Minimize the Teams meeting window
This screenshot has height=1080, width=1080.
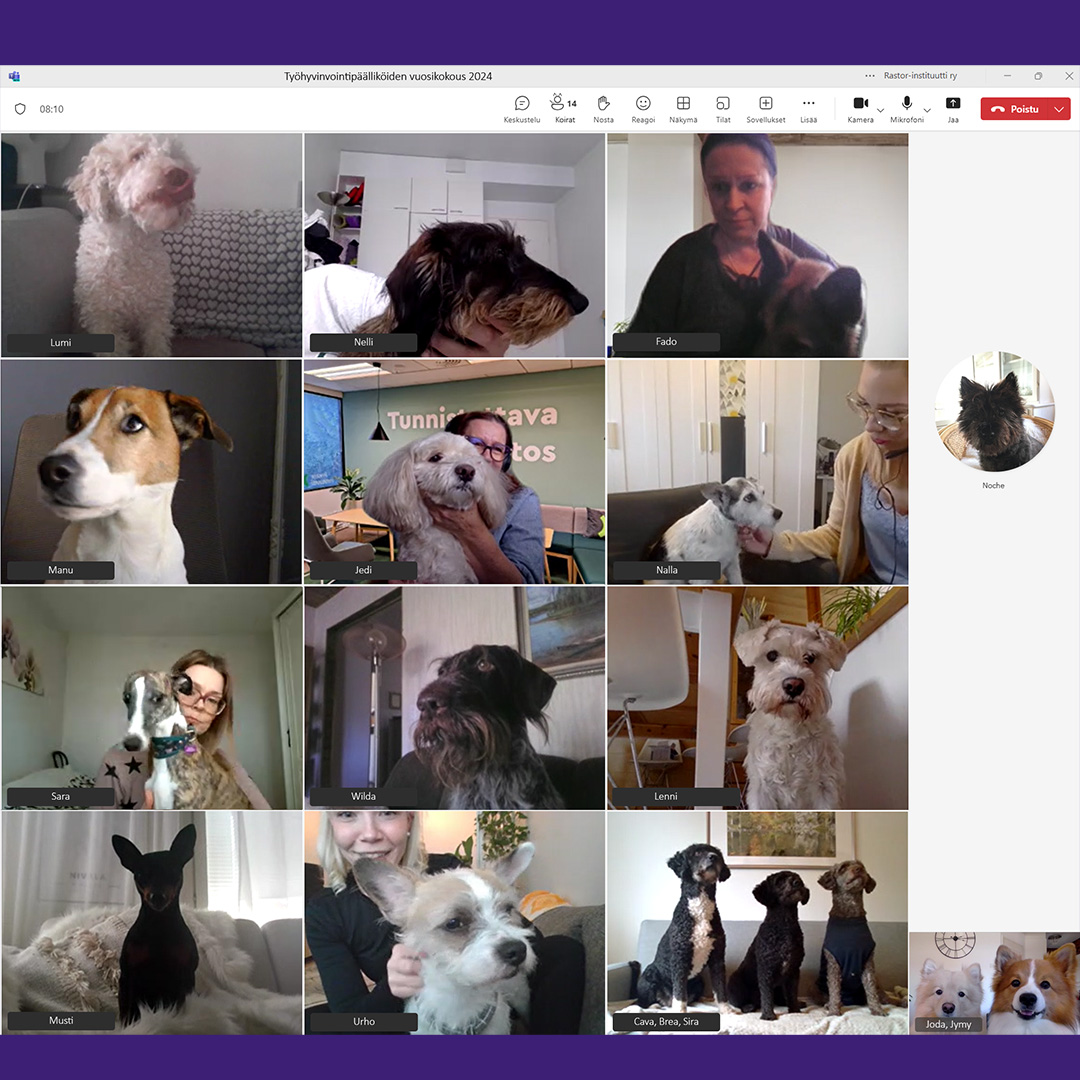(x=1007, y=76)
